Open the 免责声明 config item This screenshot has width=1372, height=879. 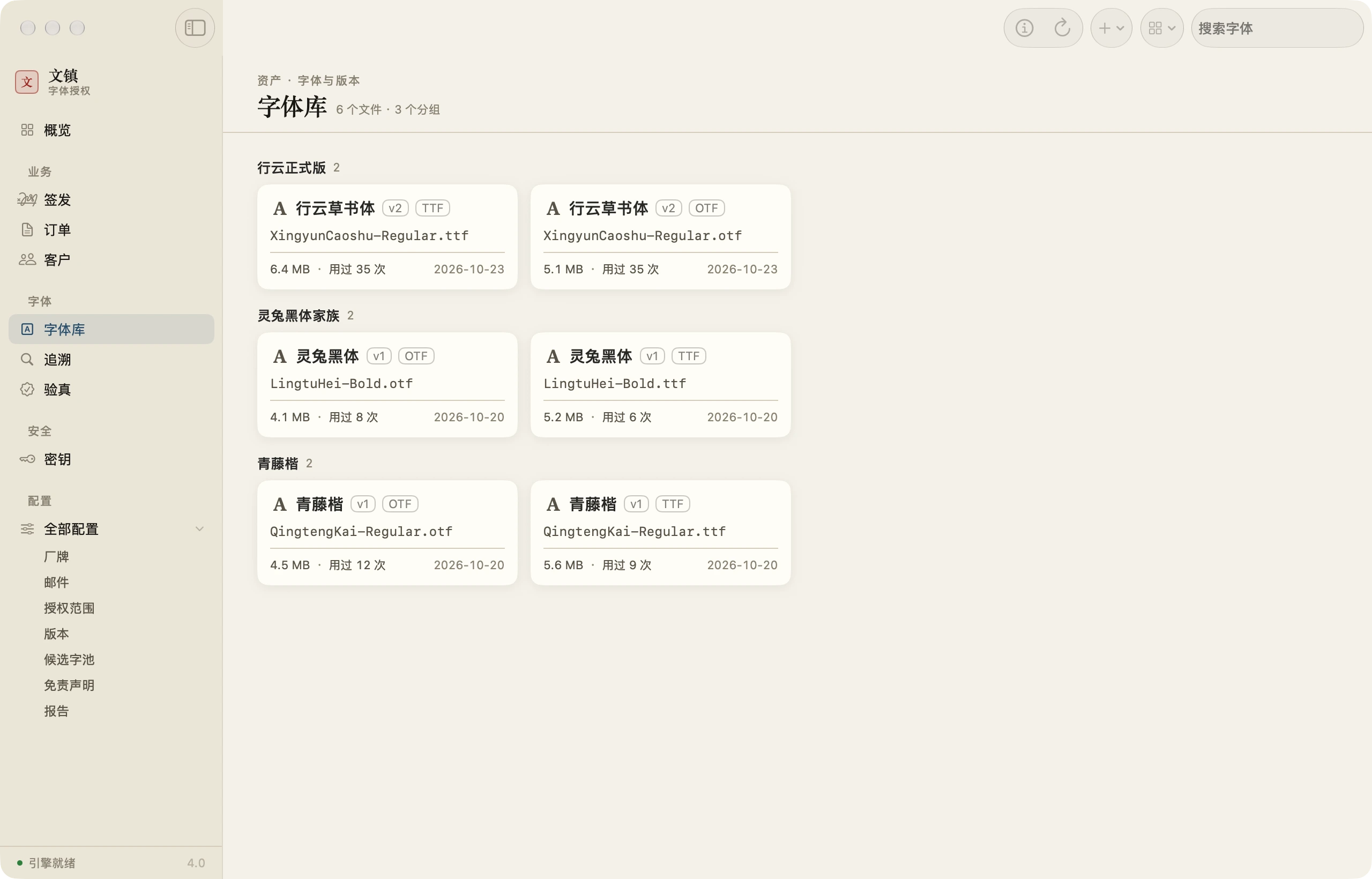[69, 685]
